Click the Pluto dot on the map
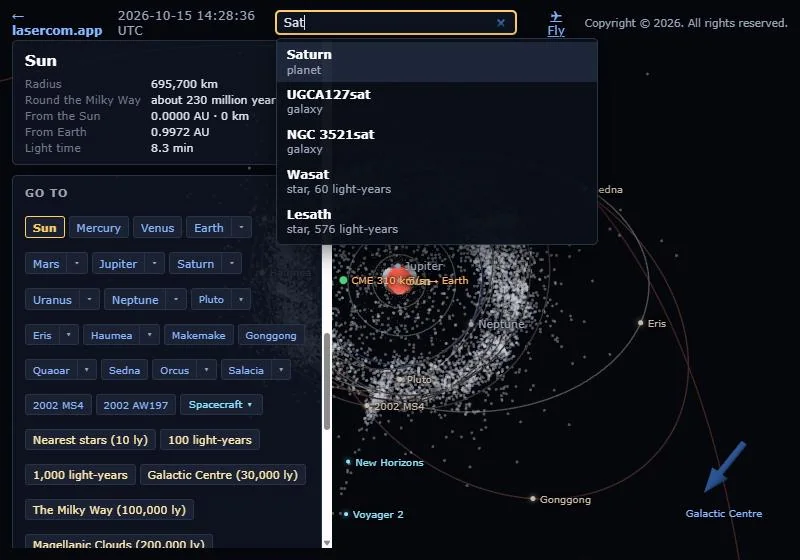 pos(400,379)
